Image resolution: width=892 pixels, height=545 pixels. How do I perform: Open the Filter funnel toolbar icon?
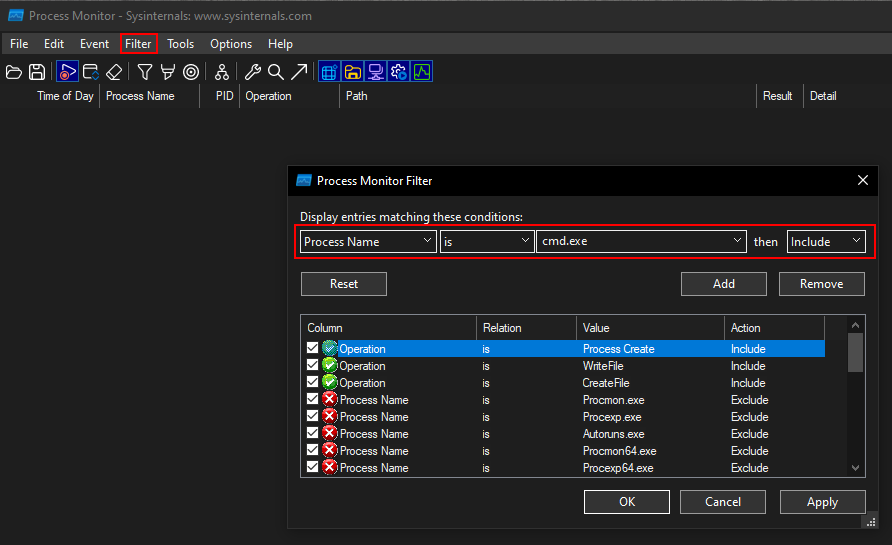pyautogui.click(x=144, y=72)
